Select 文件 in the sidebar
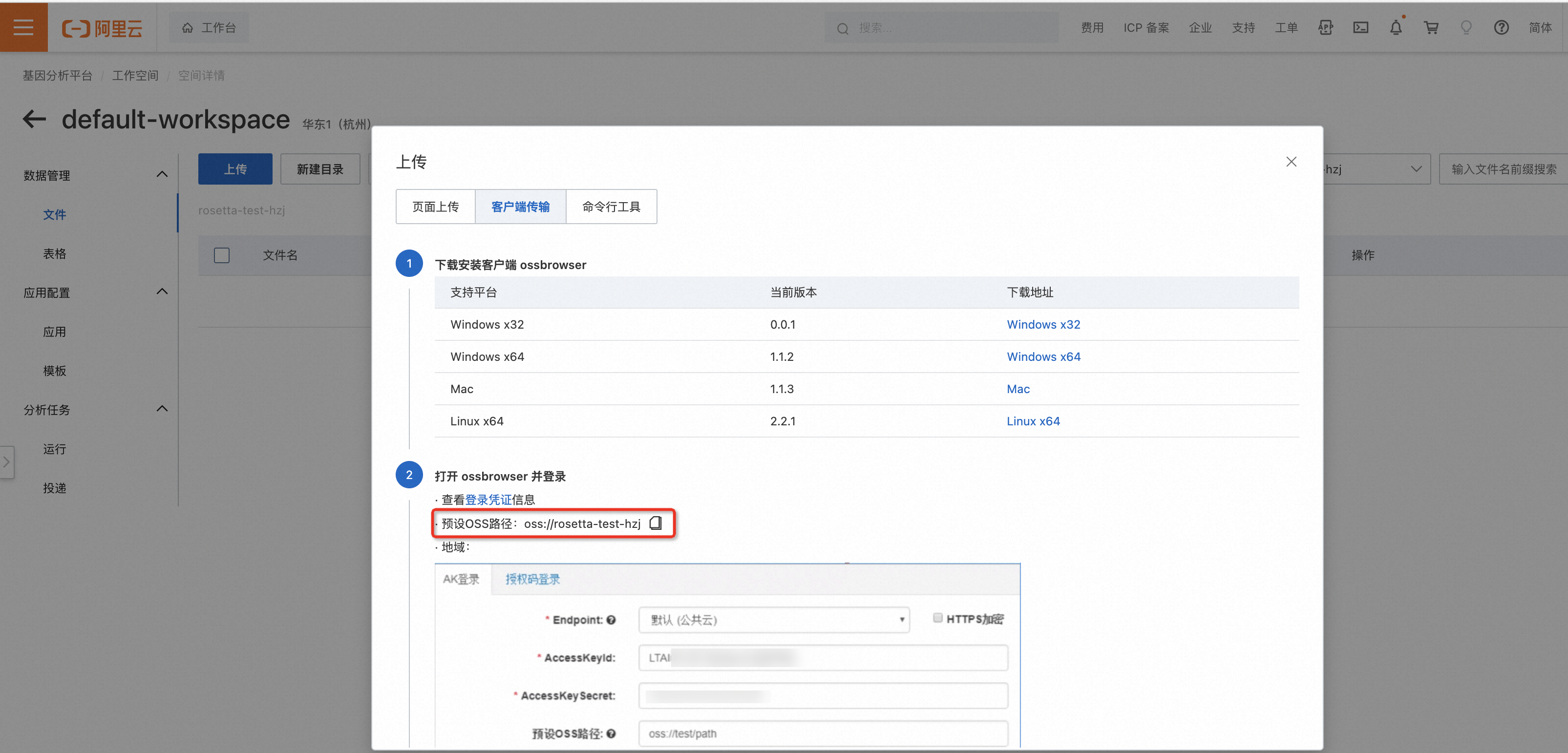This screenshot has height=753, width=1568. coord(55,214)
